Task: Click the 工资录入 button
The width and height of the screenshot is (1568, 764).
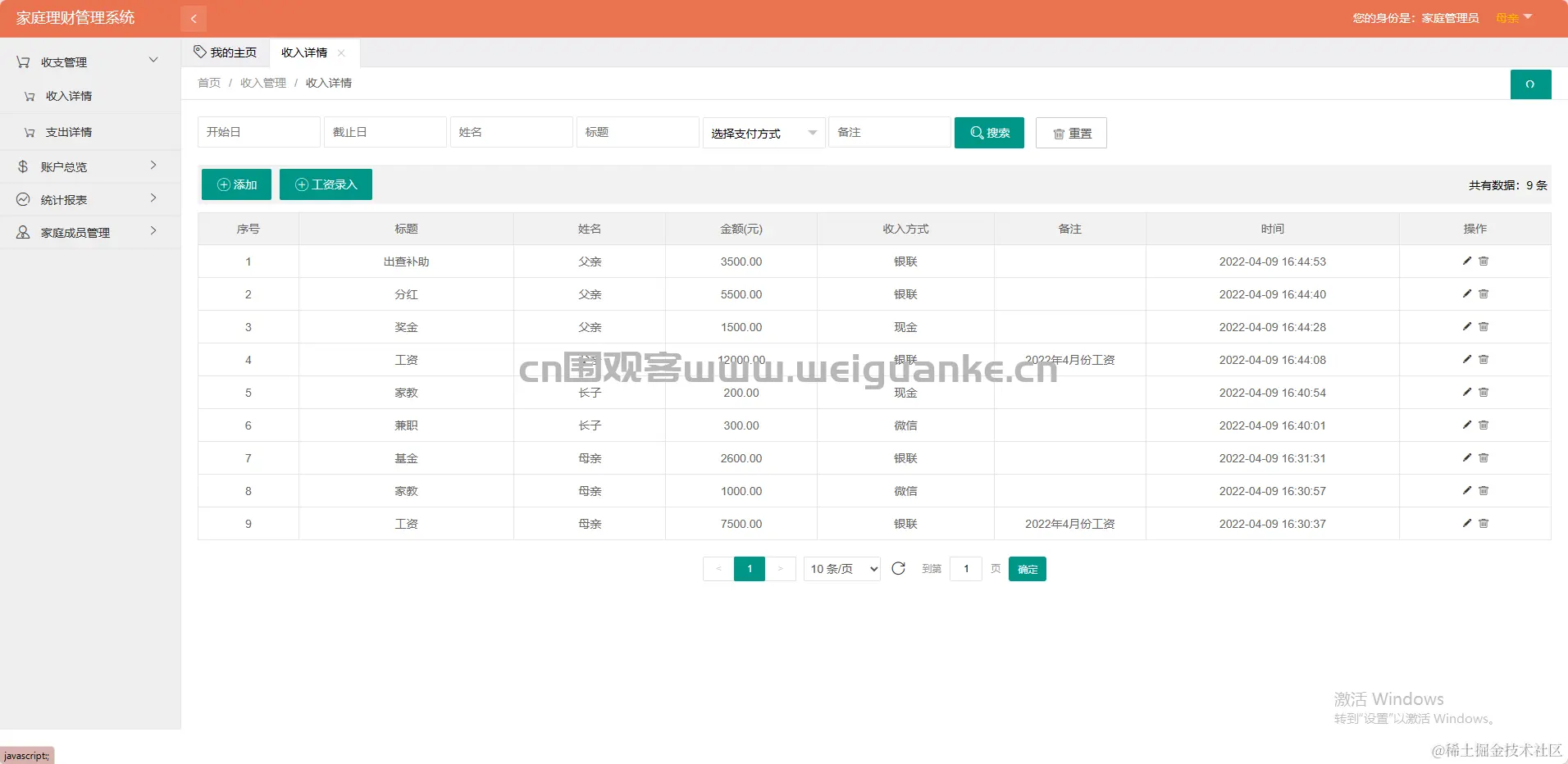Action: (326, 184)
